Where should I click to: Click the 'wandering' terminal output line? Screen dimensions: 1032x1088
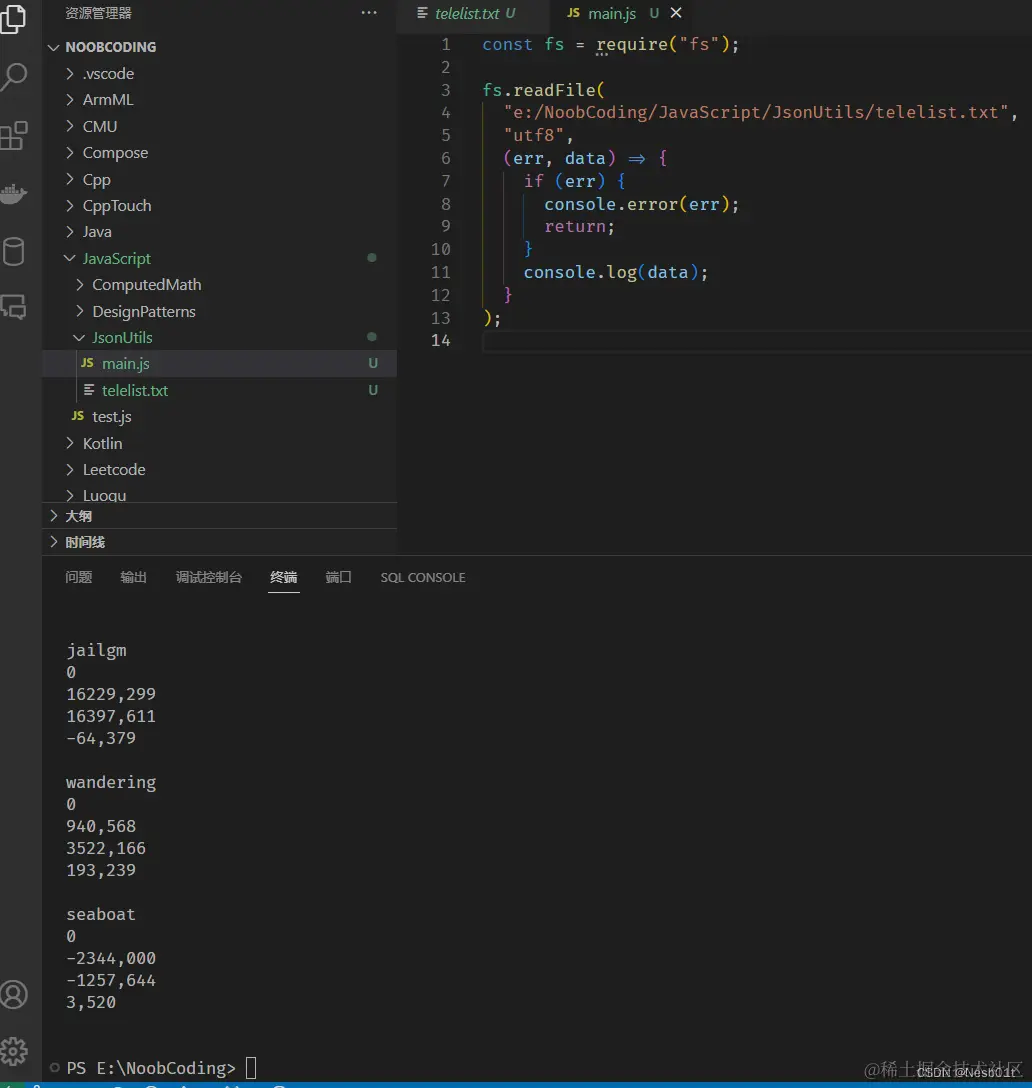[x=111, y=783]
